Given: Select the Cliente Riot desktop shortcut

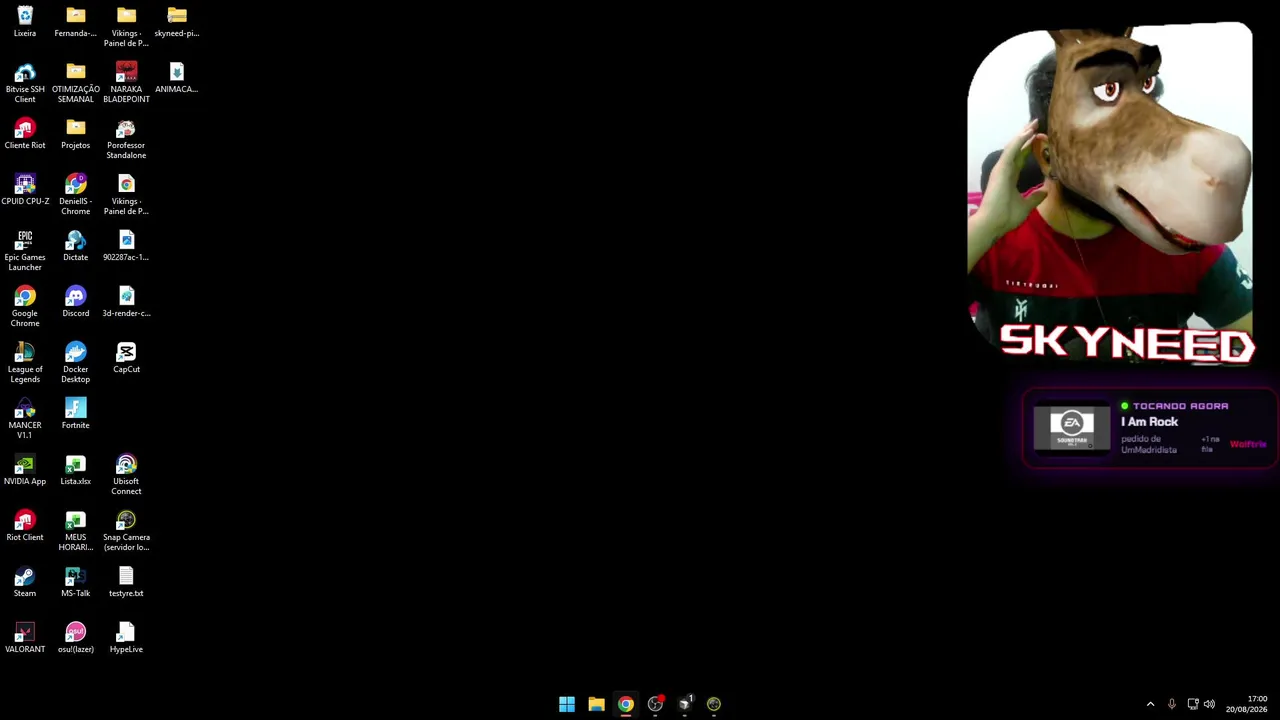Looking at the screenshot, I should (x=25, y=135).
